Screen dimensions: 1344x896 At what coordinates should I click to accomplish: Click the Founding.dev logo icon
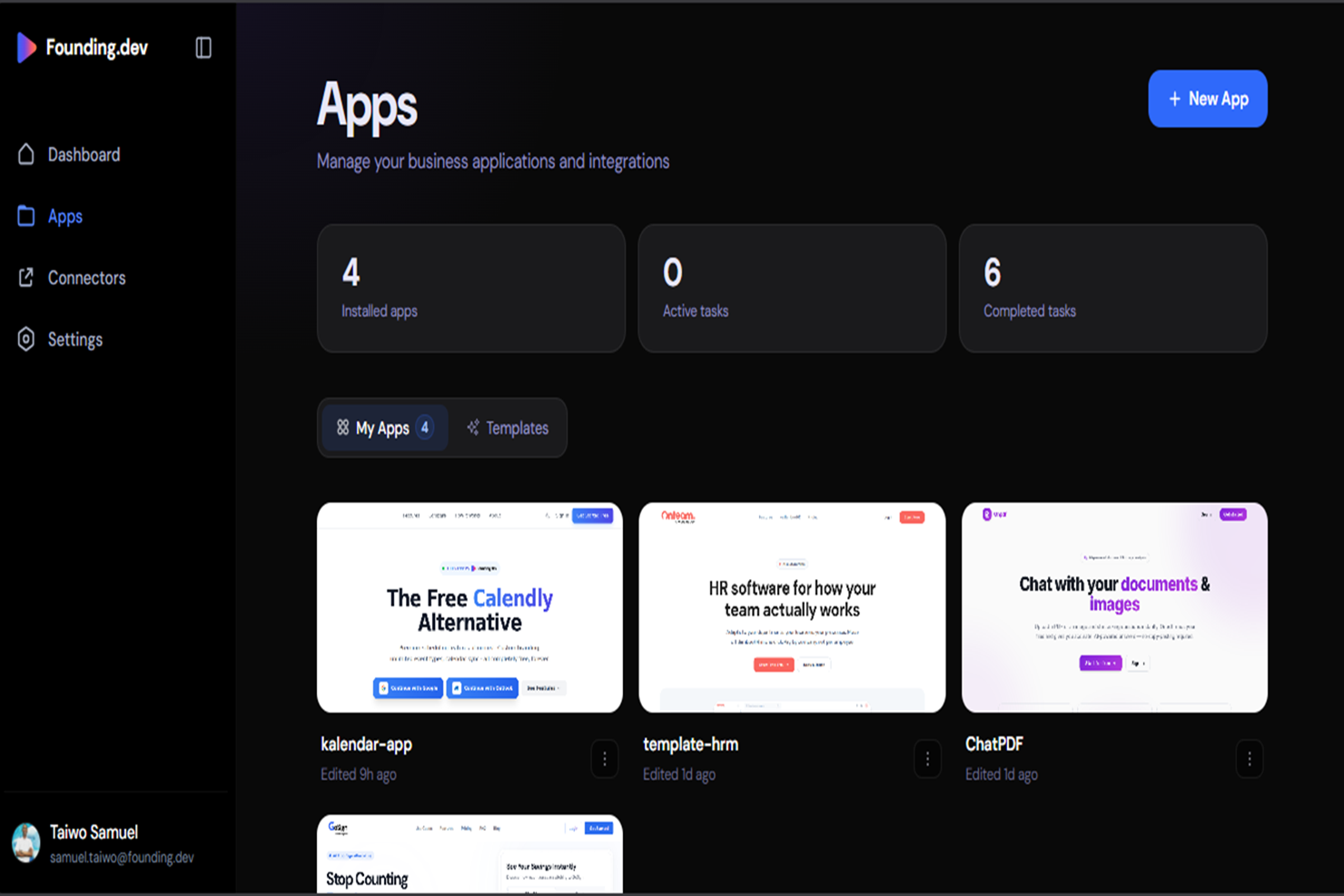[26, 47]
